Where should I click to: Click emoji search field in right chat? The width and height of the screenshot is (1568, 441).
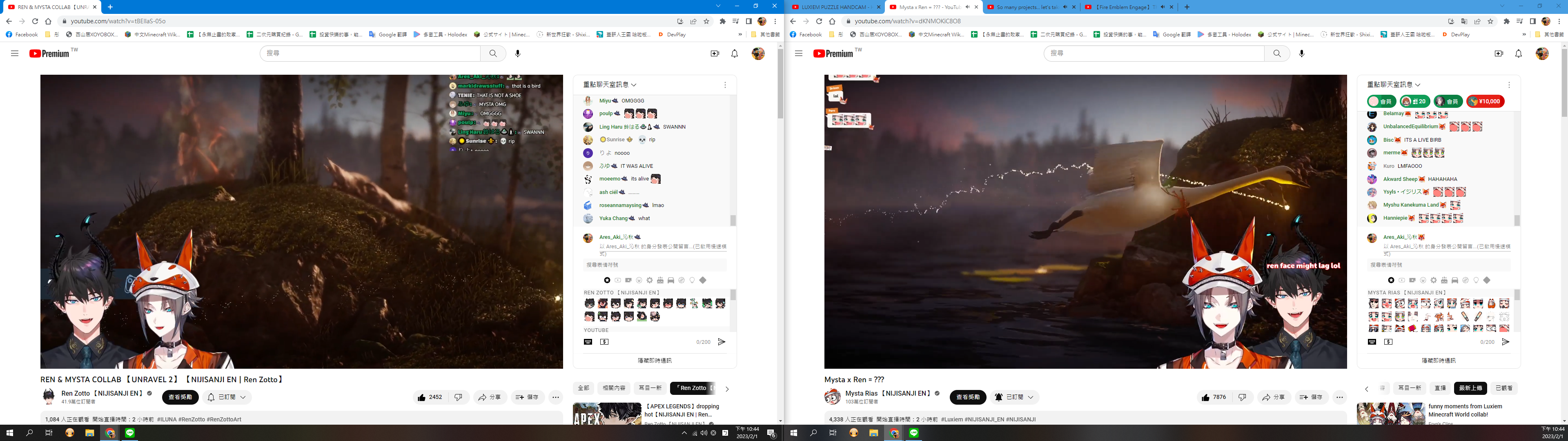1439,265
